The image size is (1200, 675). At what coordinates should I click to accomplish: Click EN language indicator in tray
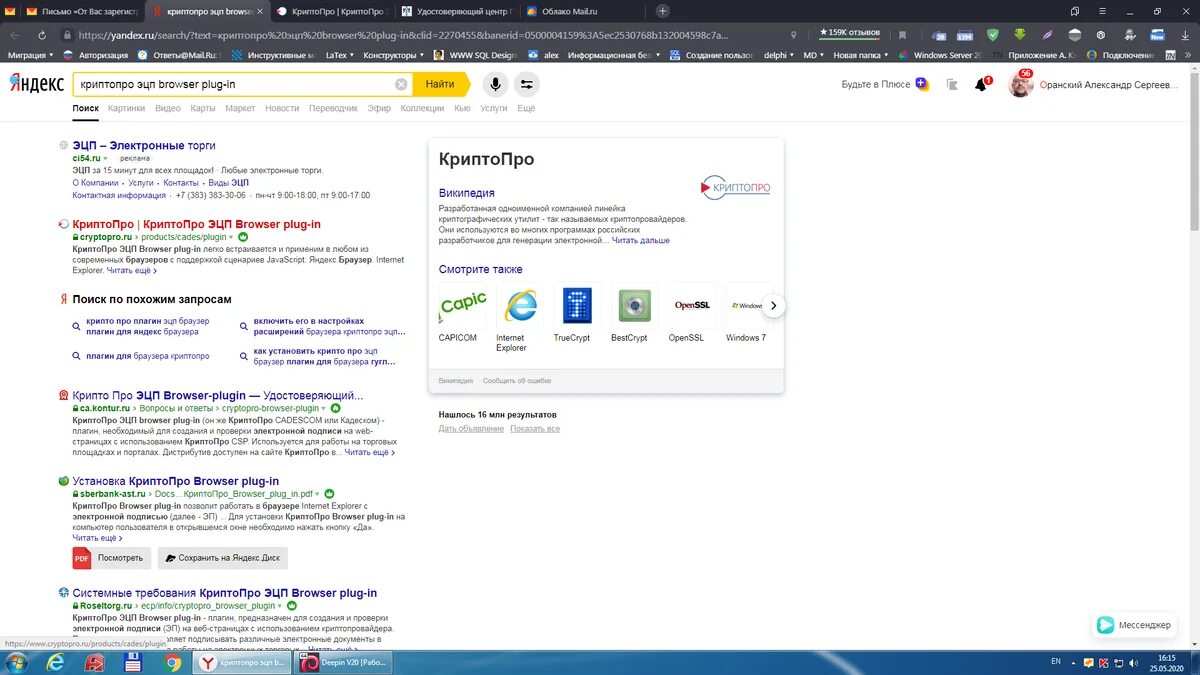pyautogui.click(x=1056, y=662)
